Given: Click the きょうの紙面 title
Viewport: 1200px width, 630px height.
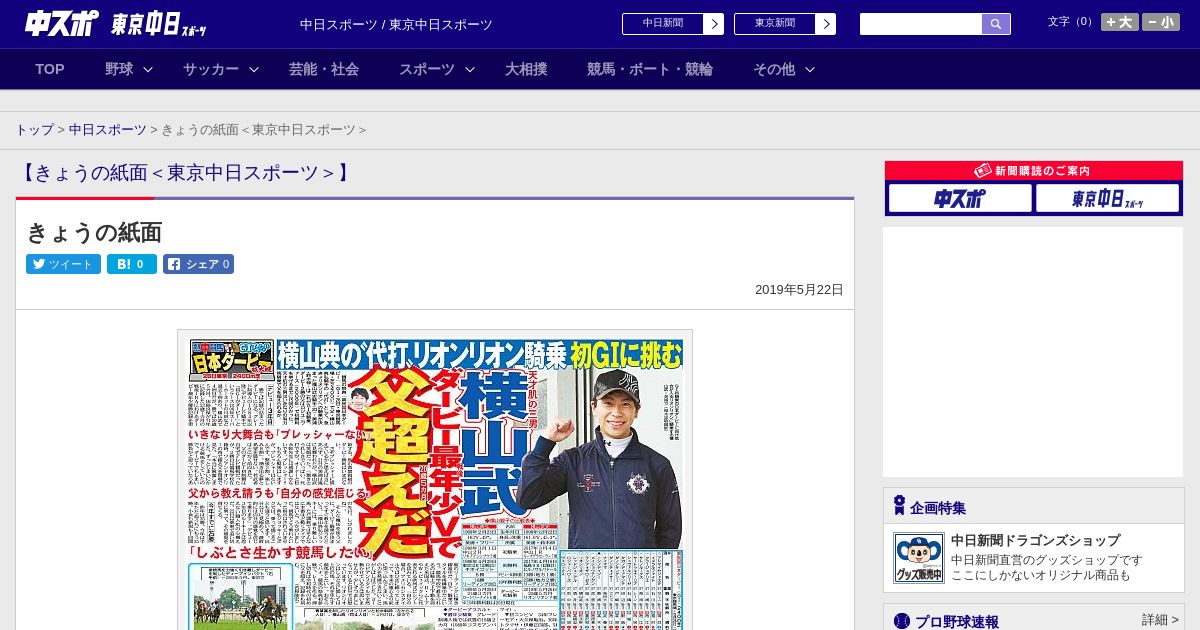Looking at the screenshot, I should coord(94,232).
